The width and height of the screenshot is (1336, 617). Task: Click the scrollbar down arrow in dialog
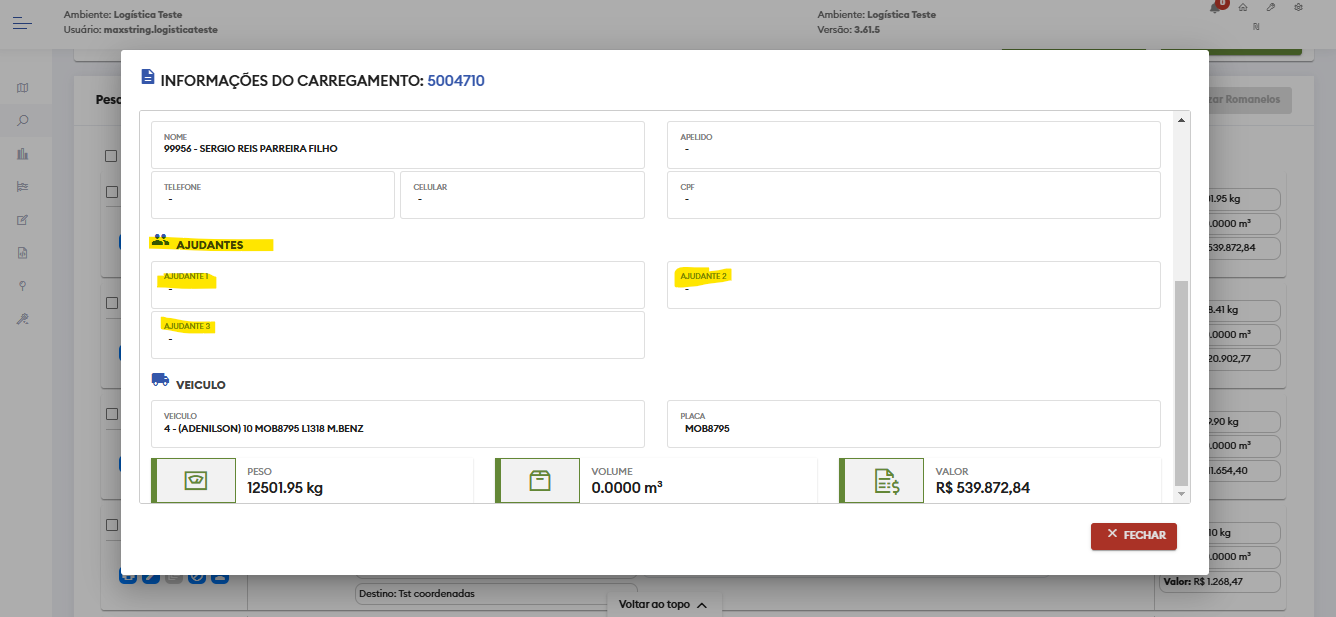click(1181, 494)
